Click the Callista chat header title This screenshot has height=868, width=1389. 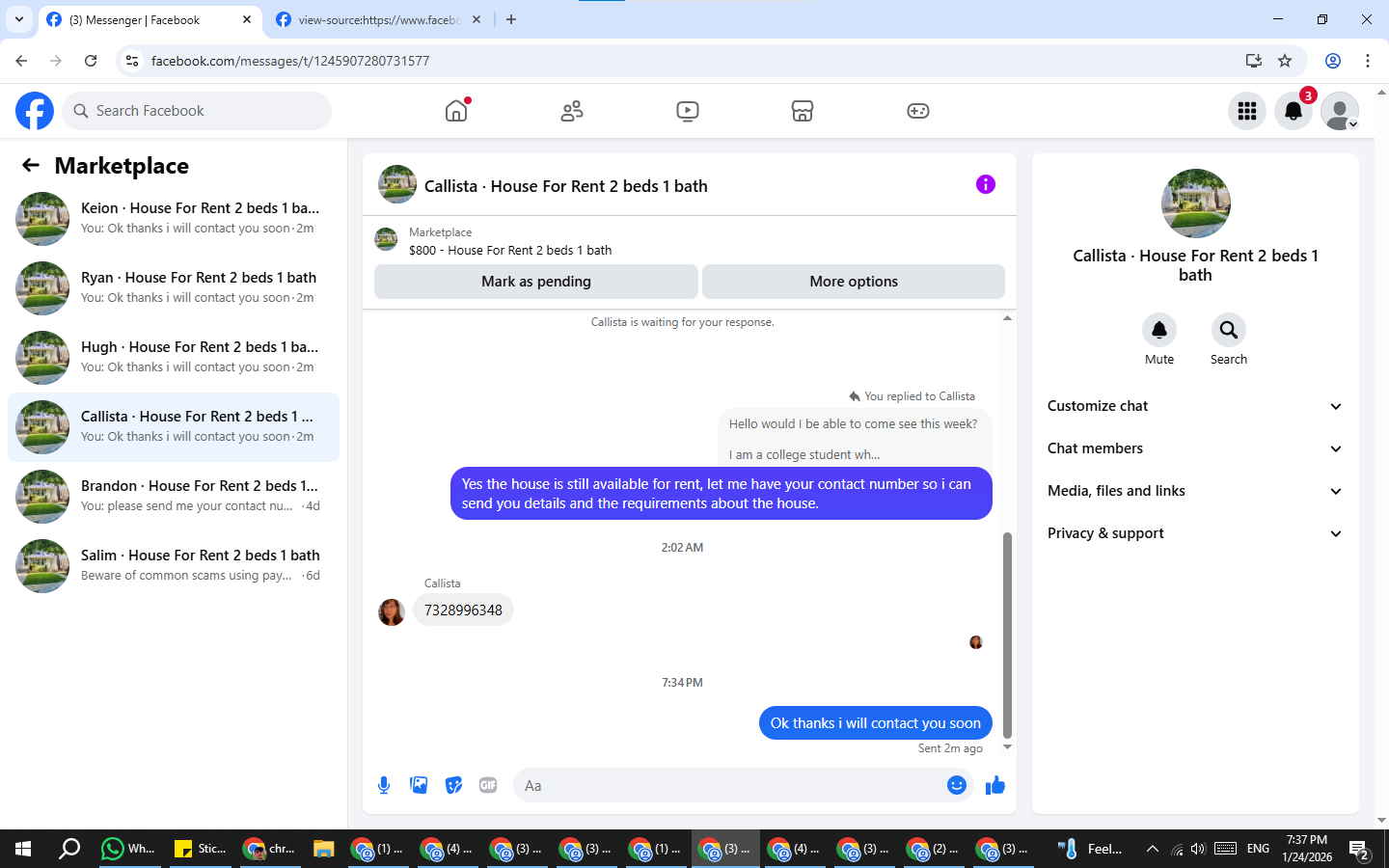click(566, 186)
